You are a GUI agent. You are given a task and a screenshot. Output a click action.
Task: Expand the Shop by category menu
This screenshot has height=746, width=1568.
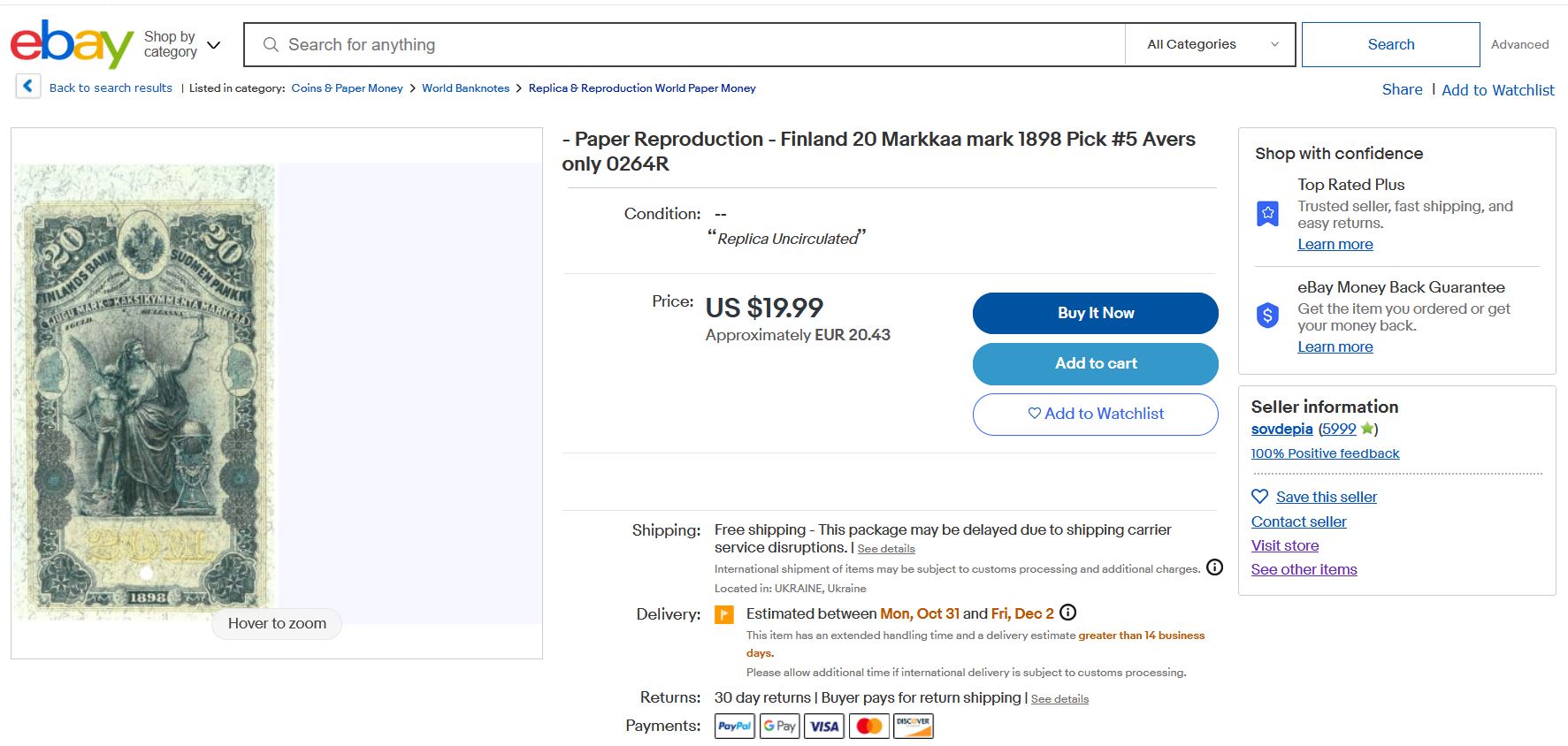click(x=181, y=44)
